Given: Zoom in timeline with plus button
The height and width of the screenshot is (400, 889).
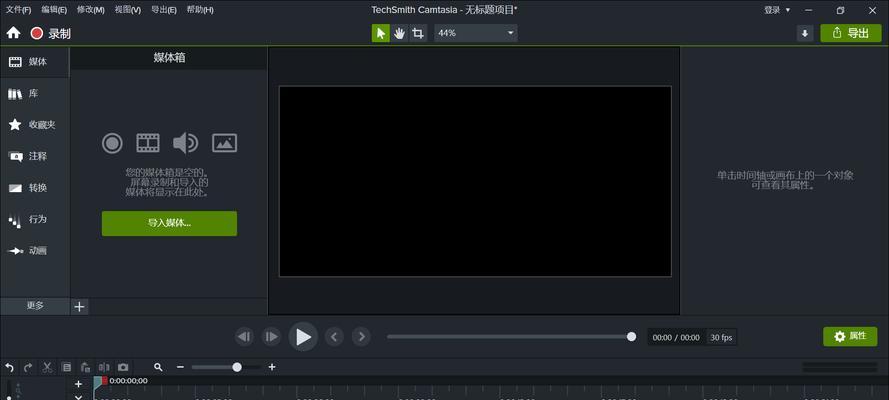Looking at the screenshot, I should pos(272,368).
